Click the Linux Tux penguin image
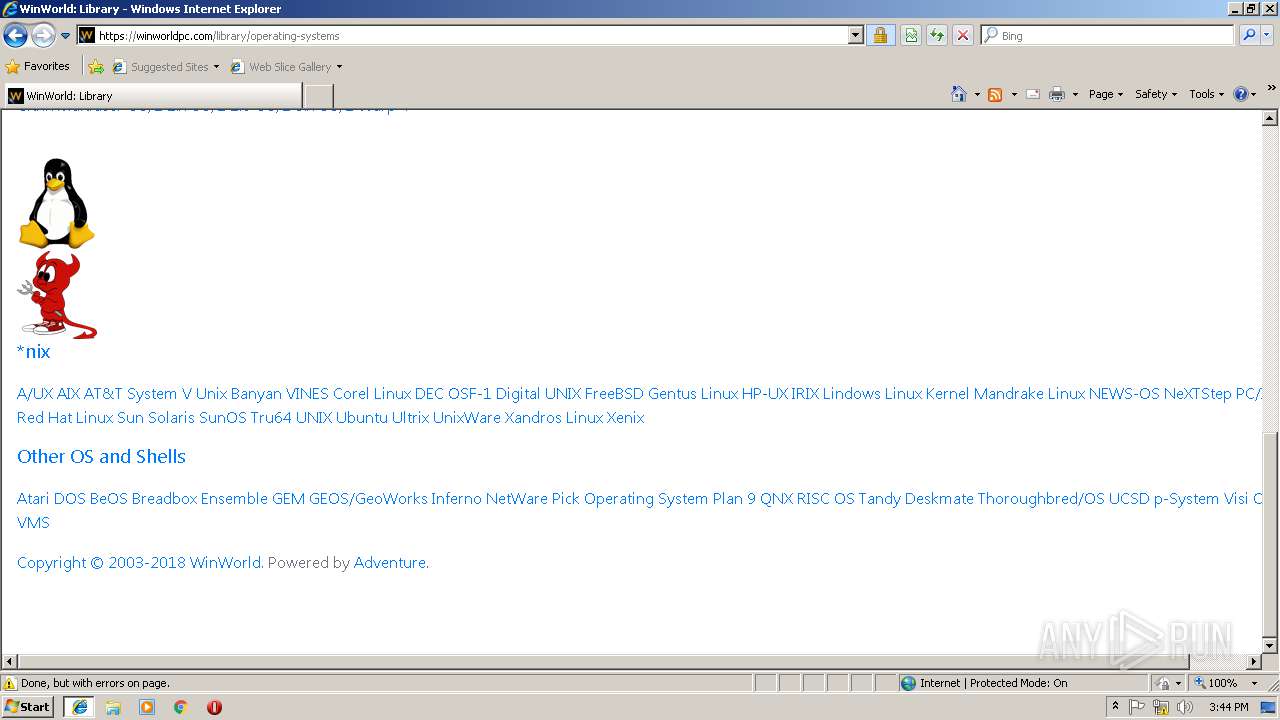 click(x=57, y=203)
